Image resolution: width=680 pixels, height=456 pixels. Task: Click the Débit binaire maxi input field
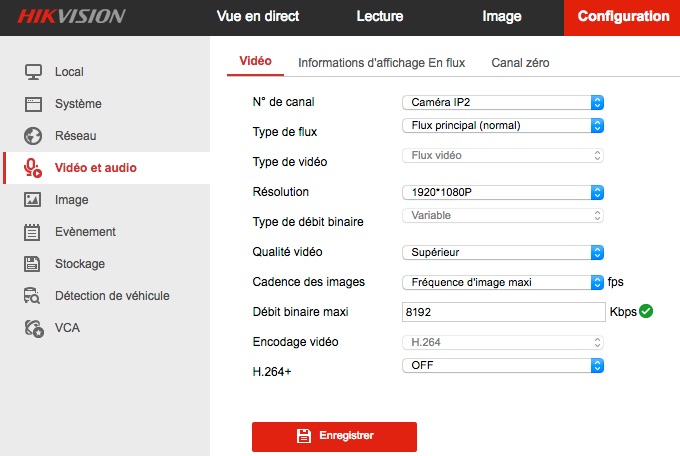503,312
